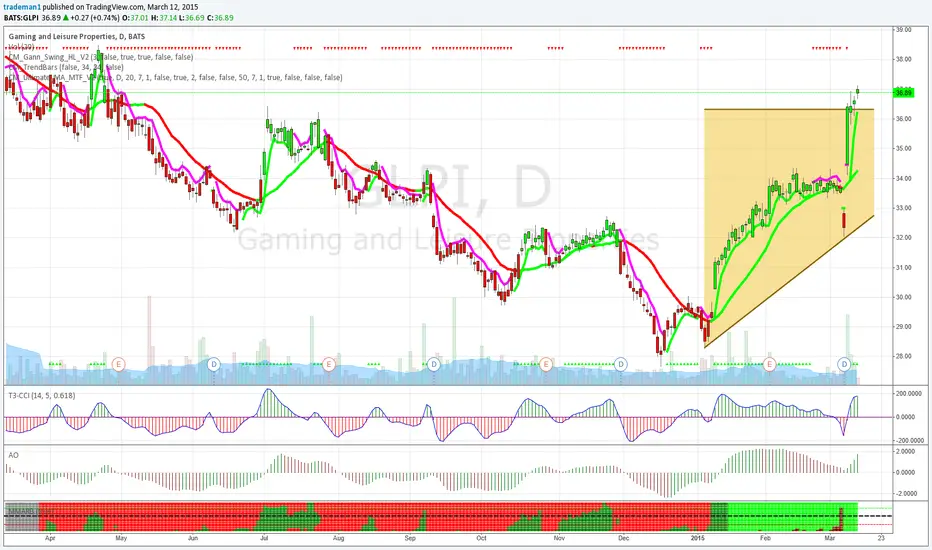932x550 pixels.
Task: Click the 32.00 price axis label
Action: click(903, 237)
